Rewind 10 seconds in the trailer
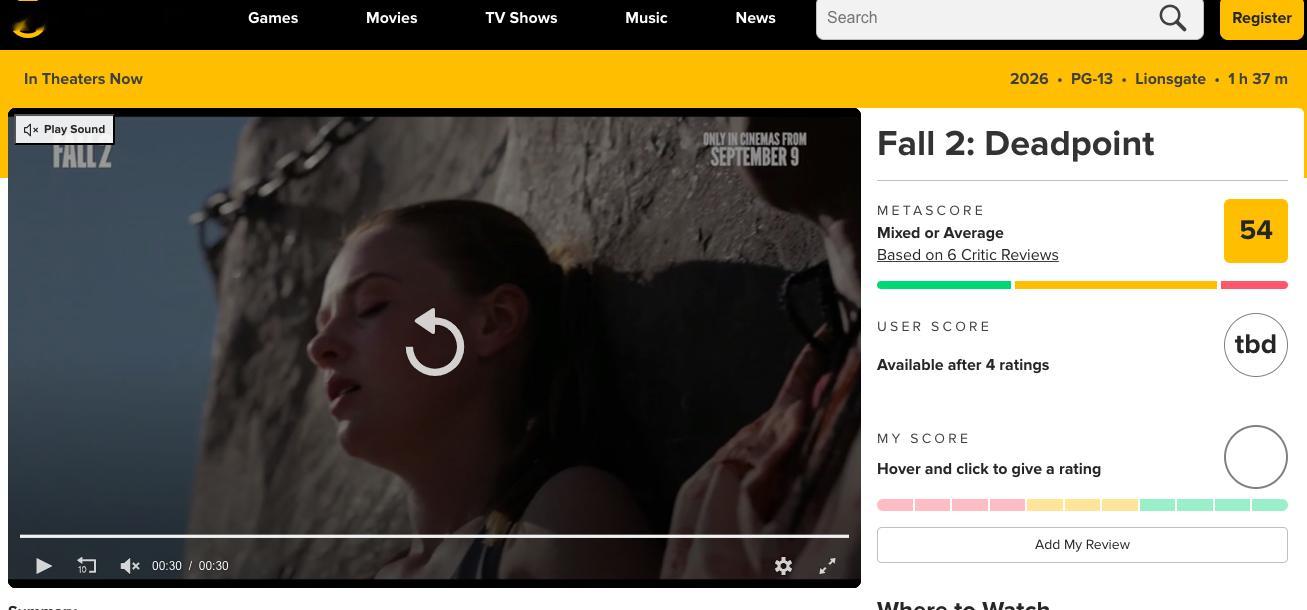Screen dimensions: 1307x610 (x=87, y=566)
